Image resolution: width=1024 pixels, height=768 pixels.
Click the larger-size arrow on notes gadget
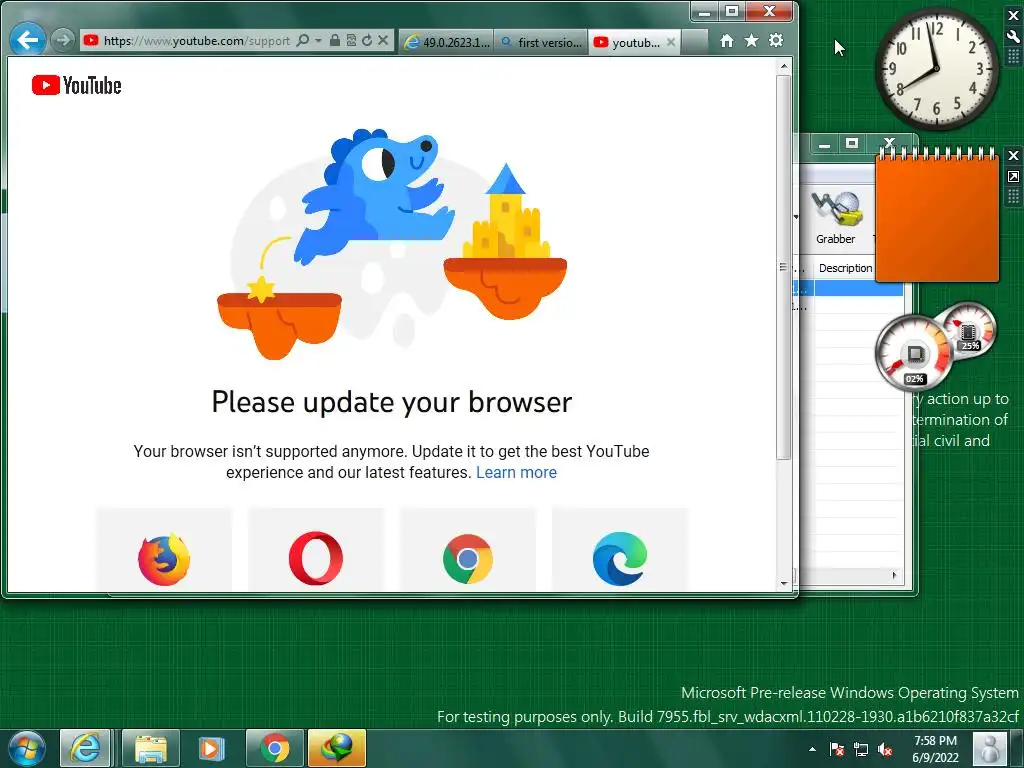point(1014,176)
